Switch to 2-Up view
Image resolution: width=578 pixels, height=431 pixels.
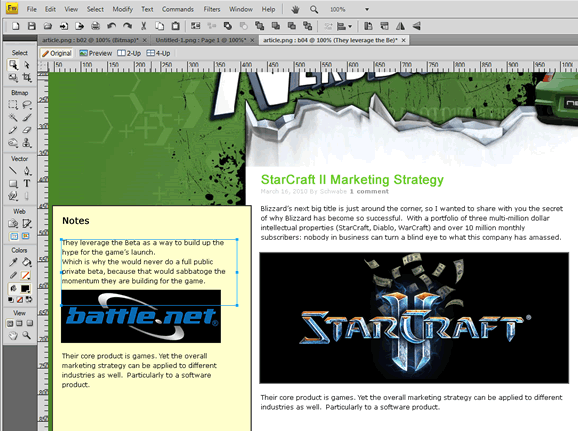tap(129, 53)
